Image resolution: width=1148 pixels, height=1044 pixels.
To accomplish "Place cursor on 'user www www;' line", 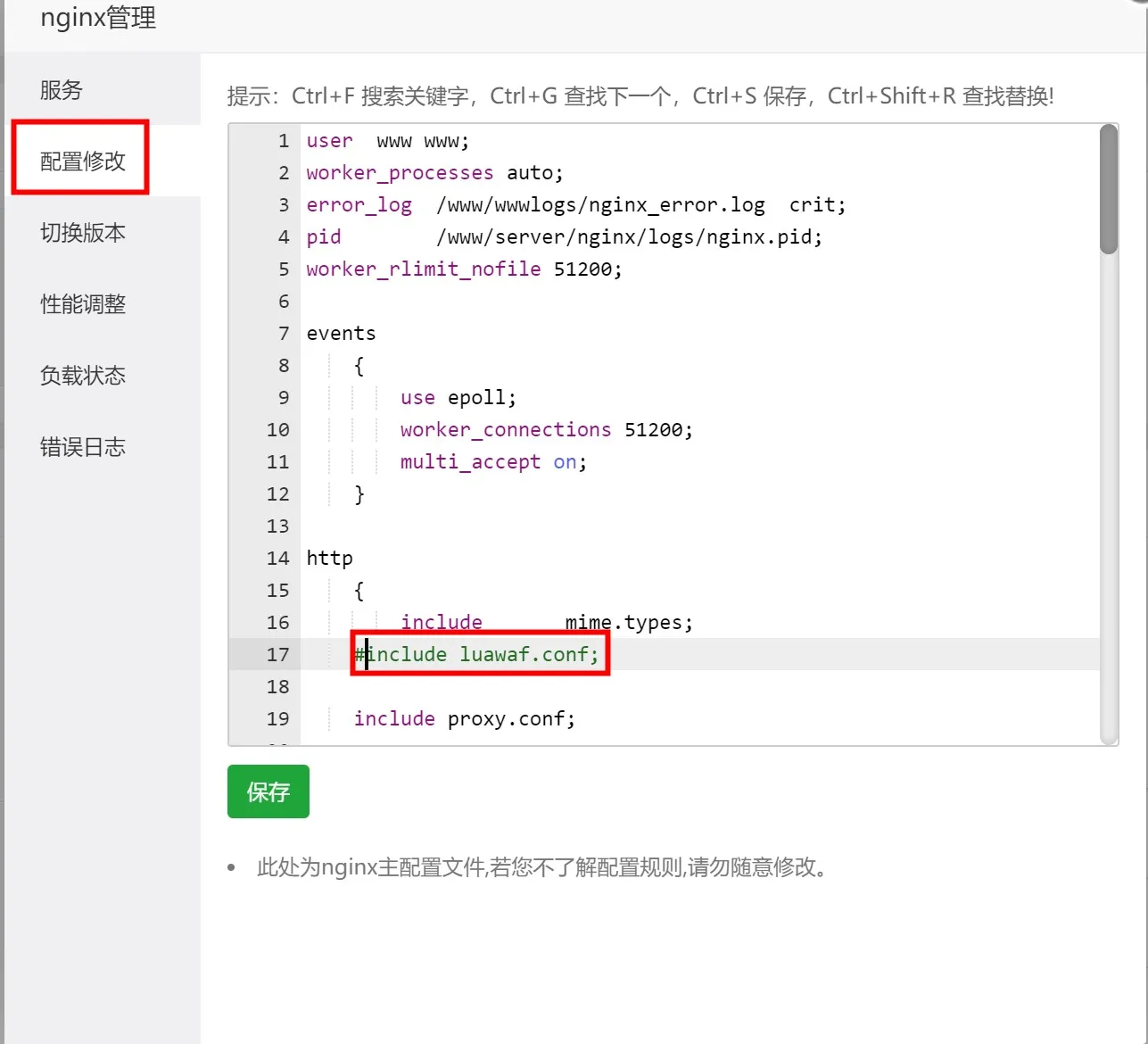I will click(x=388, y=141).
